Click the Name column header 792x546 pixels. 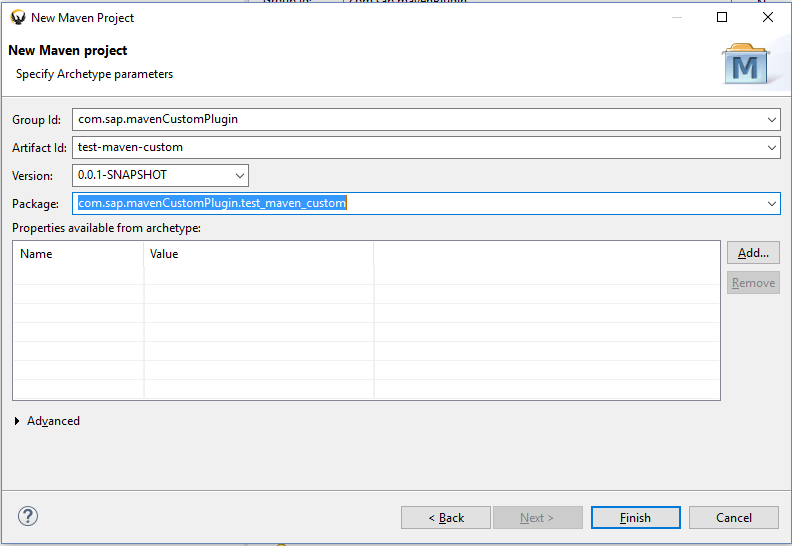pyautogui.click(x=78, y=254)
